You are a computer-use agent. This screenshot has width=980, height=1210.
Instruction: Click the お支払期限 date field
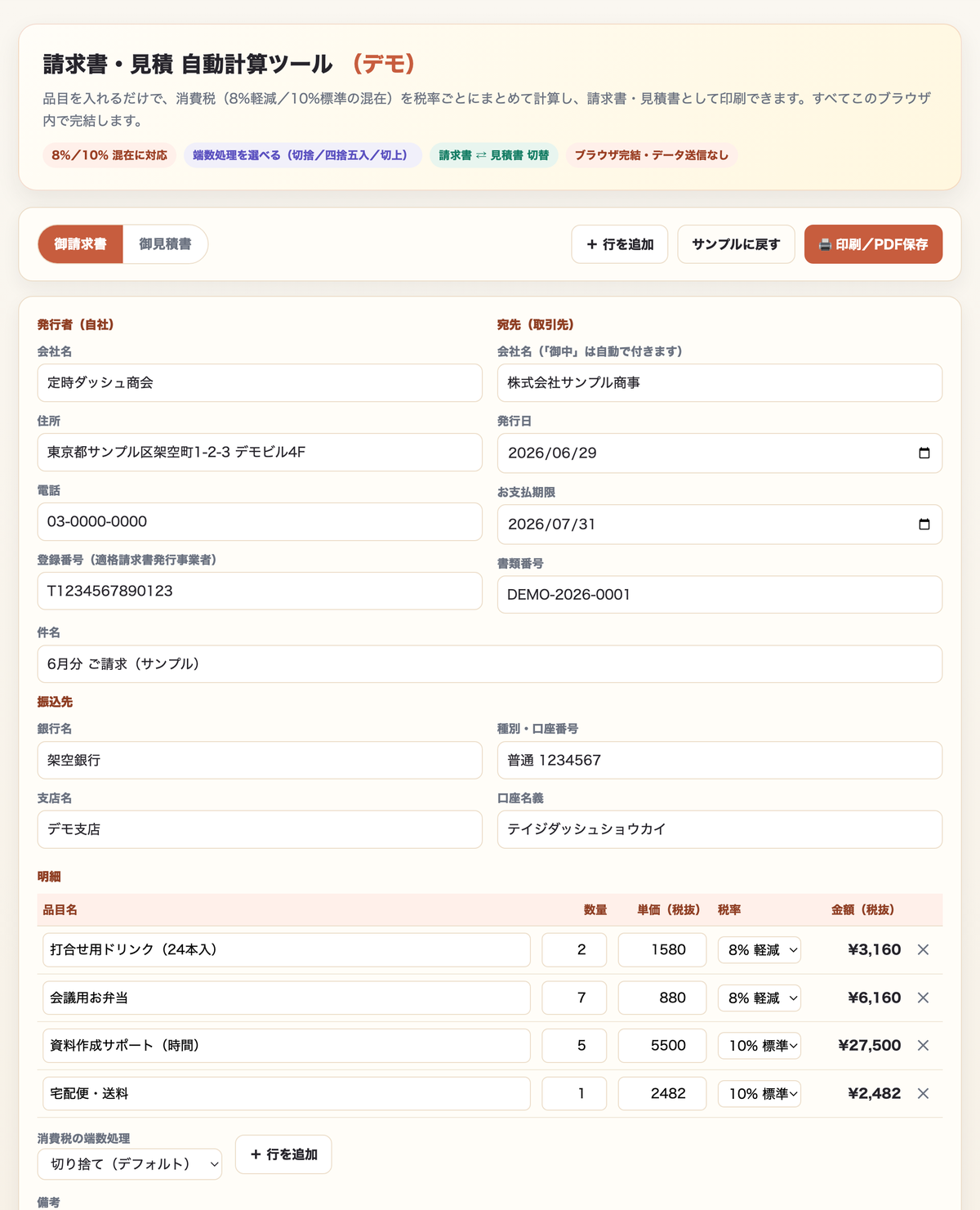click(x=719, y=524)
